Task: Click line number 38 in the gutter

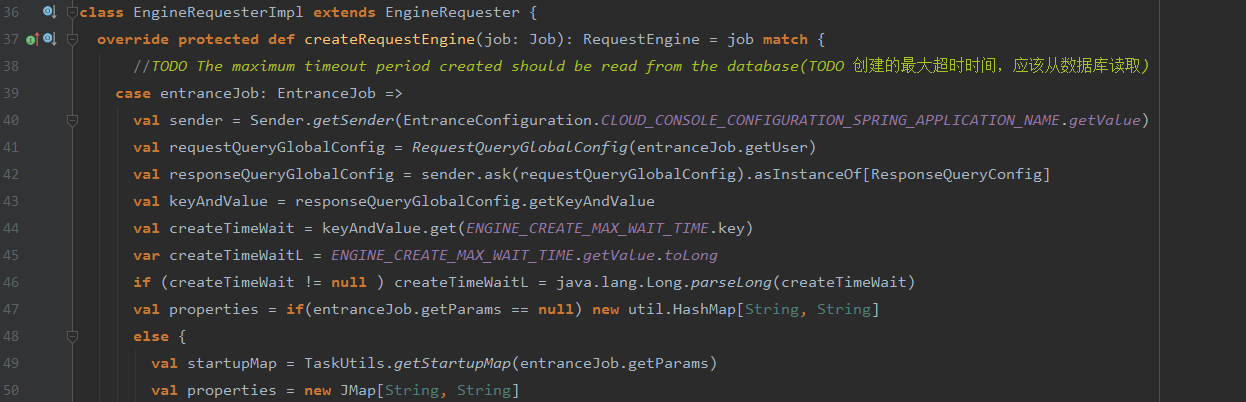Action: point(11,67)
